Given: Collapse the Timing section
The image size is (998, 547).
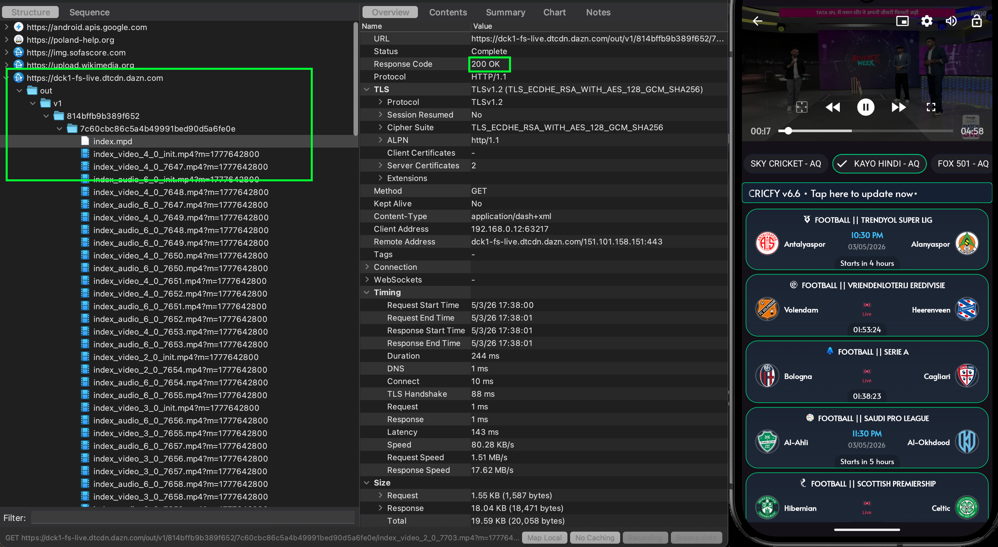Looking at the screenshot, I should (367, 292).
